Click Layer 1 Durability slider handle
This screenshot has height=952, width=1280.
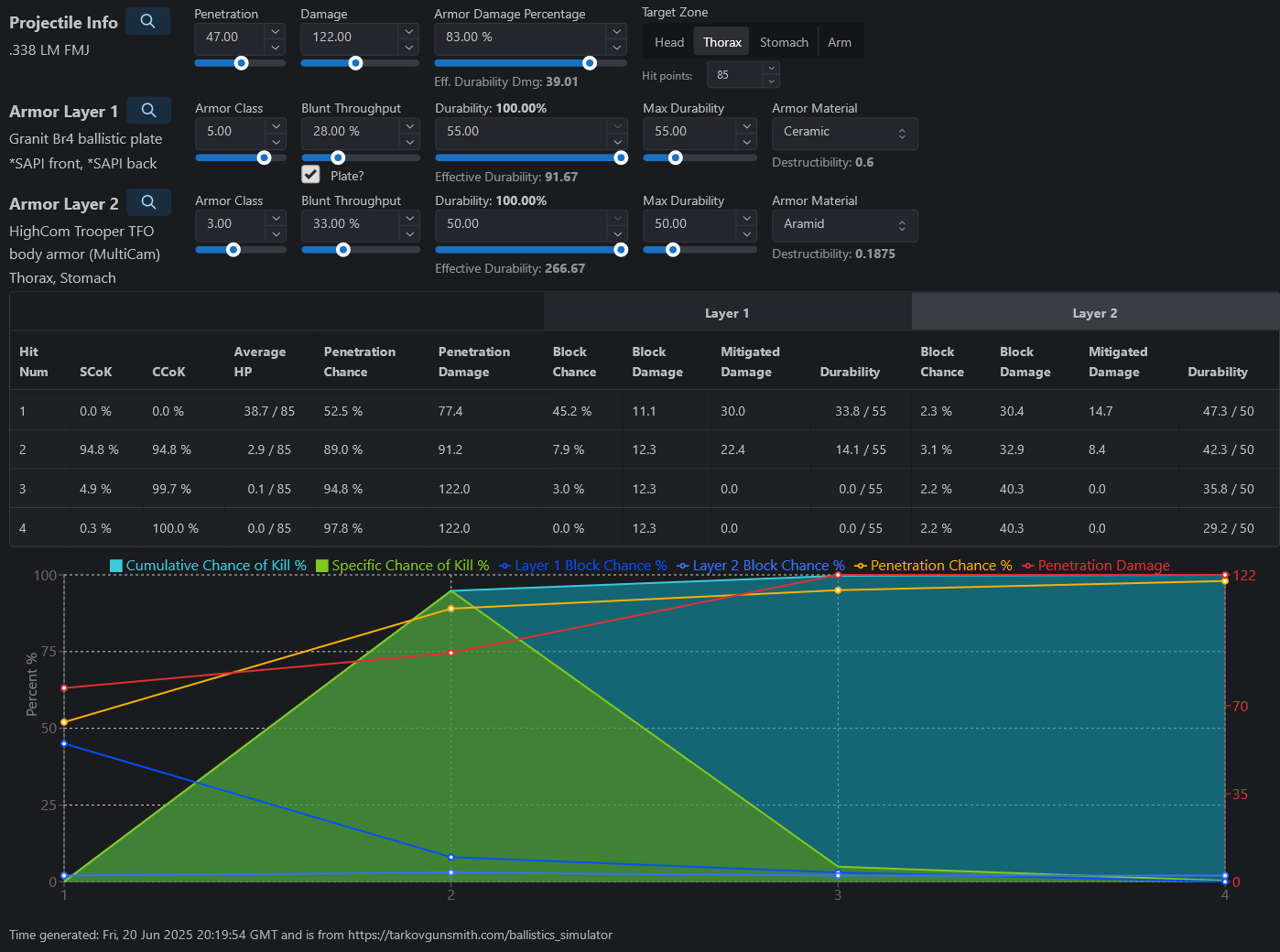click(x=621, y=157)
